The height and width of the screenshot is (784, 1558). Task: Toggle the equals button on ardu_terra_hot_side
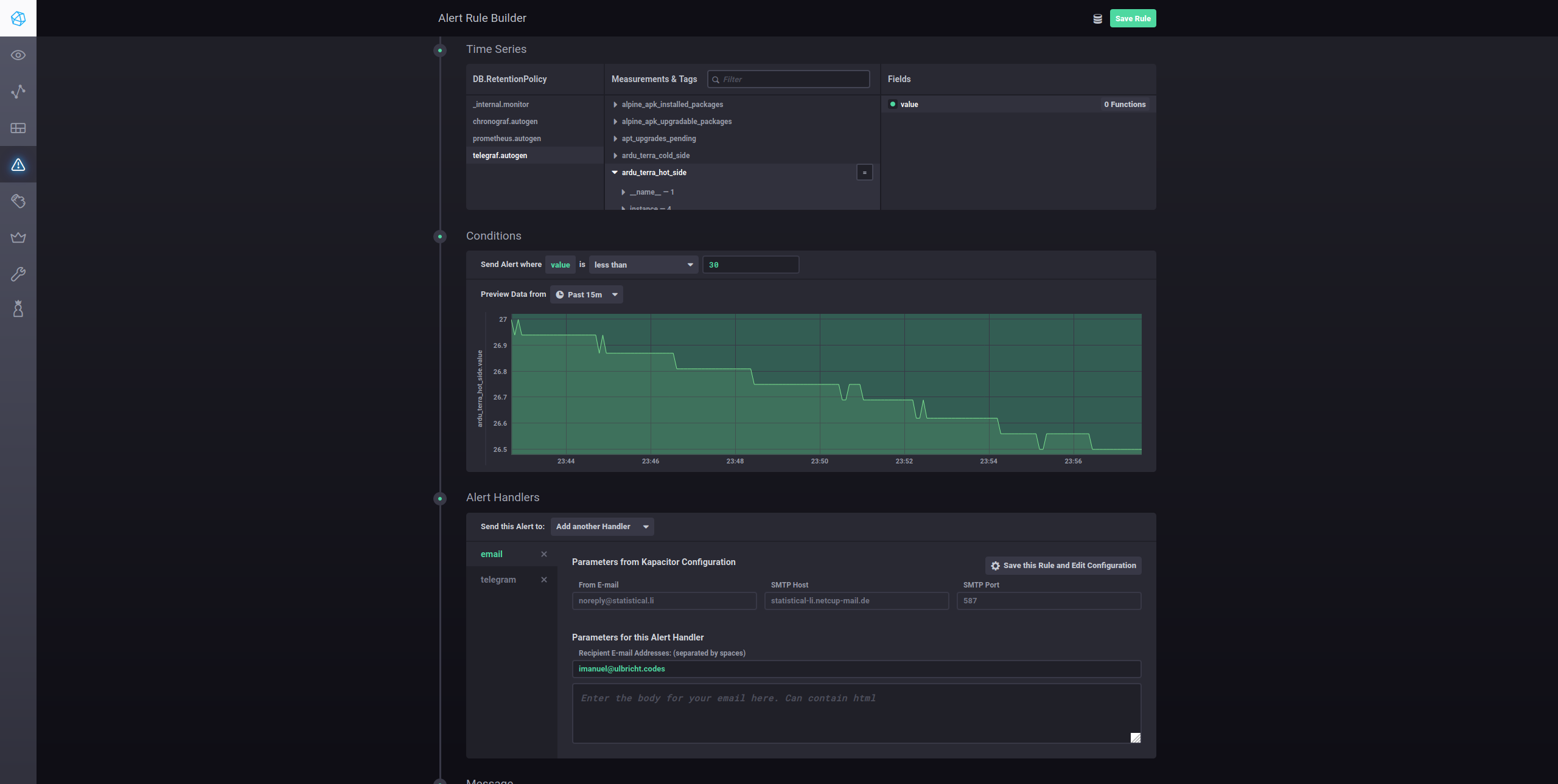(864, 173)
